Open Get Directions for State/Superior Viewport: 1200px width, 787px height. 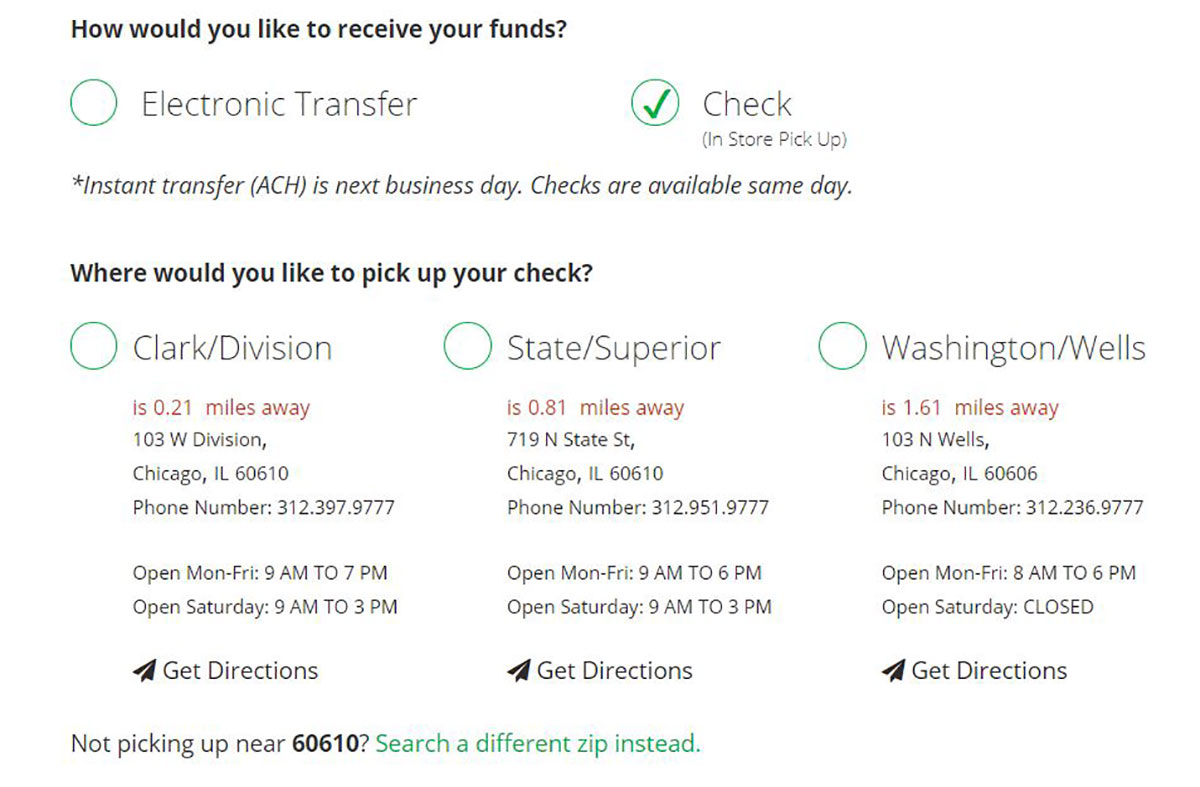tap(614, 670)
